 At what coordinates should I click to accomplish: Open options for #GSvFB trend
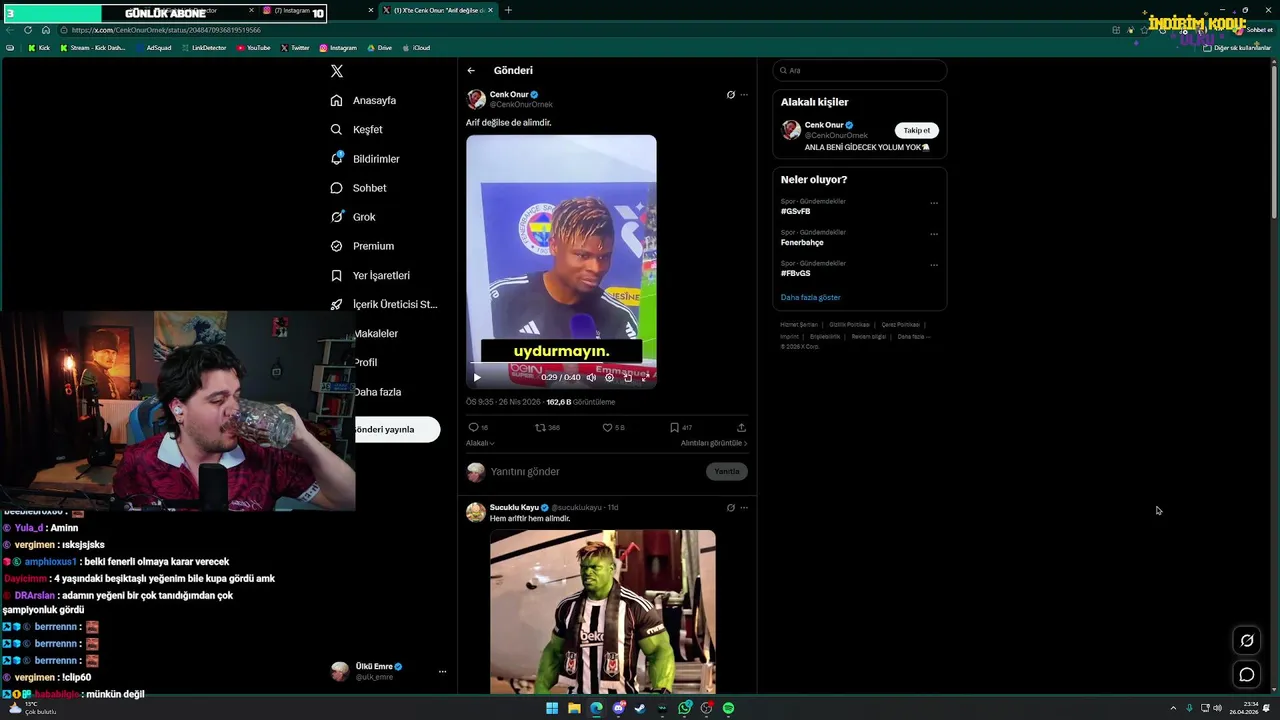pyautogui.click(x=934, y=203)
